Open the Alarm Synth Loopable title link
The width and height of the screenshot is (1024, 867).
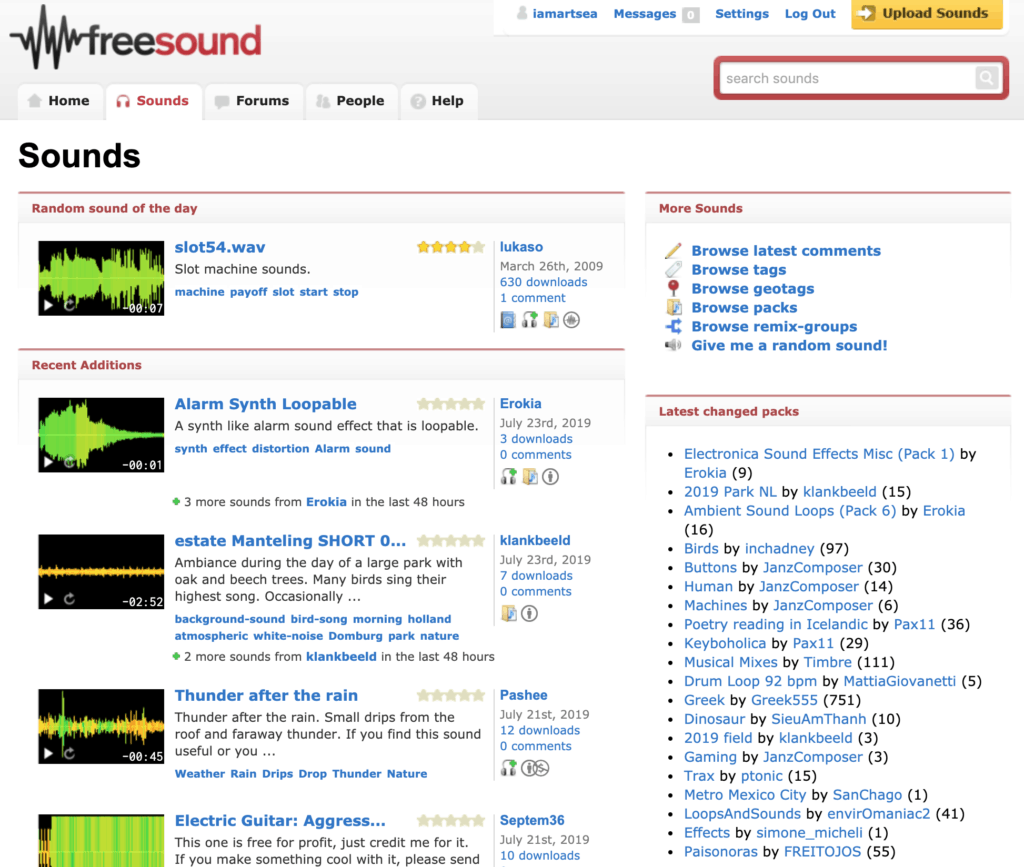click(265, 403)
